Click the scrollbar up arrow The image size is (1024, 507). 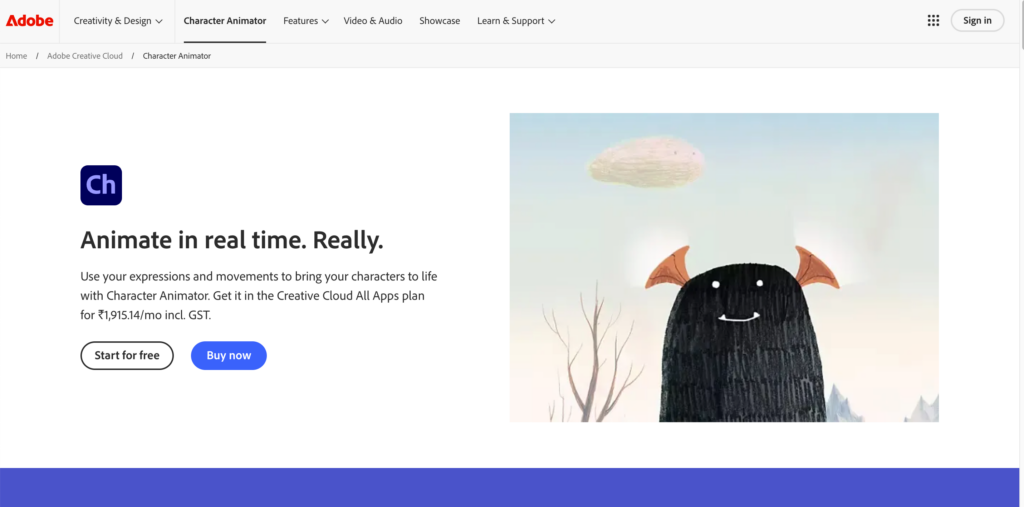(1018, 5)
